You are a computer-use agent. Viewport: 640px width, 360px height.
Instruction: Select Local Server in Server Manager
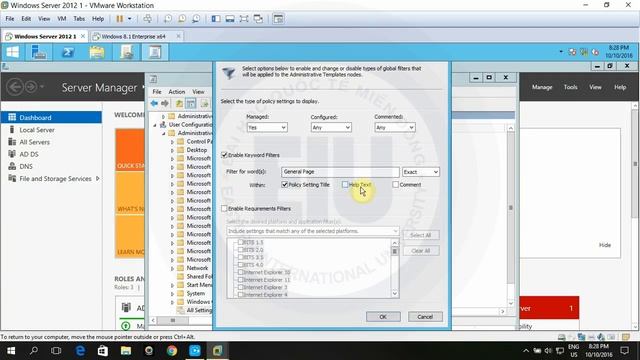click(37, 130)
